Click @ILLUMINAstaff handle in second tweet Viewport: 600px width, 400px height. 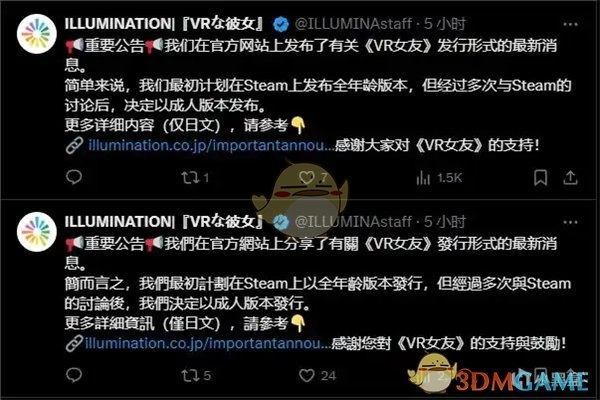[354, 222]
